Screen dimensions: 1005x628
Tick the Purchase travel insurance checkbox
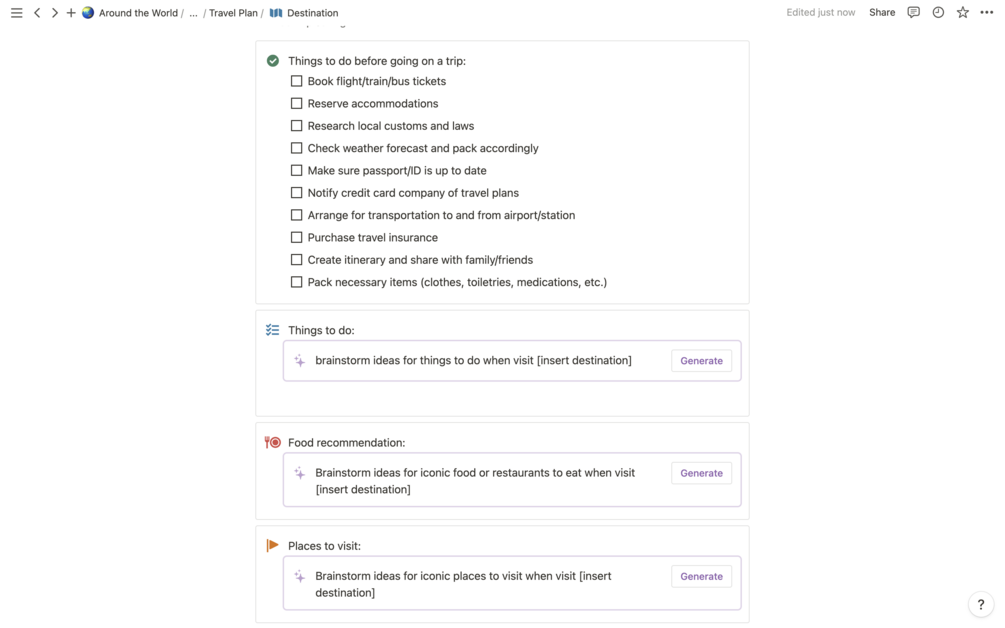[x=296, y=237]
